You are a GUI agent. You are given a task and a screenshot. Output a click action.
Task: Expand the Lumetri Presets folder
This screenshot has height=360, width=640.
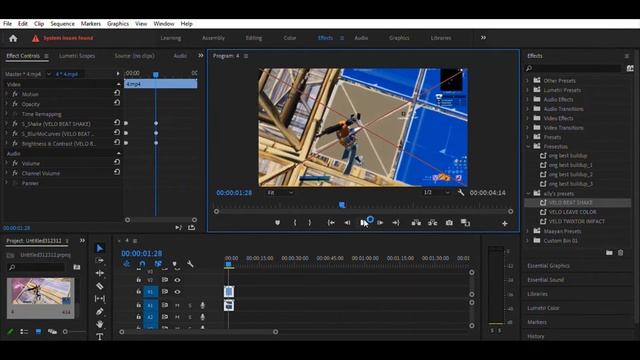[528, 90]
